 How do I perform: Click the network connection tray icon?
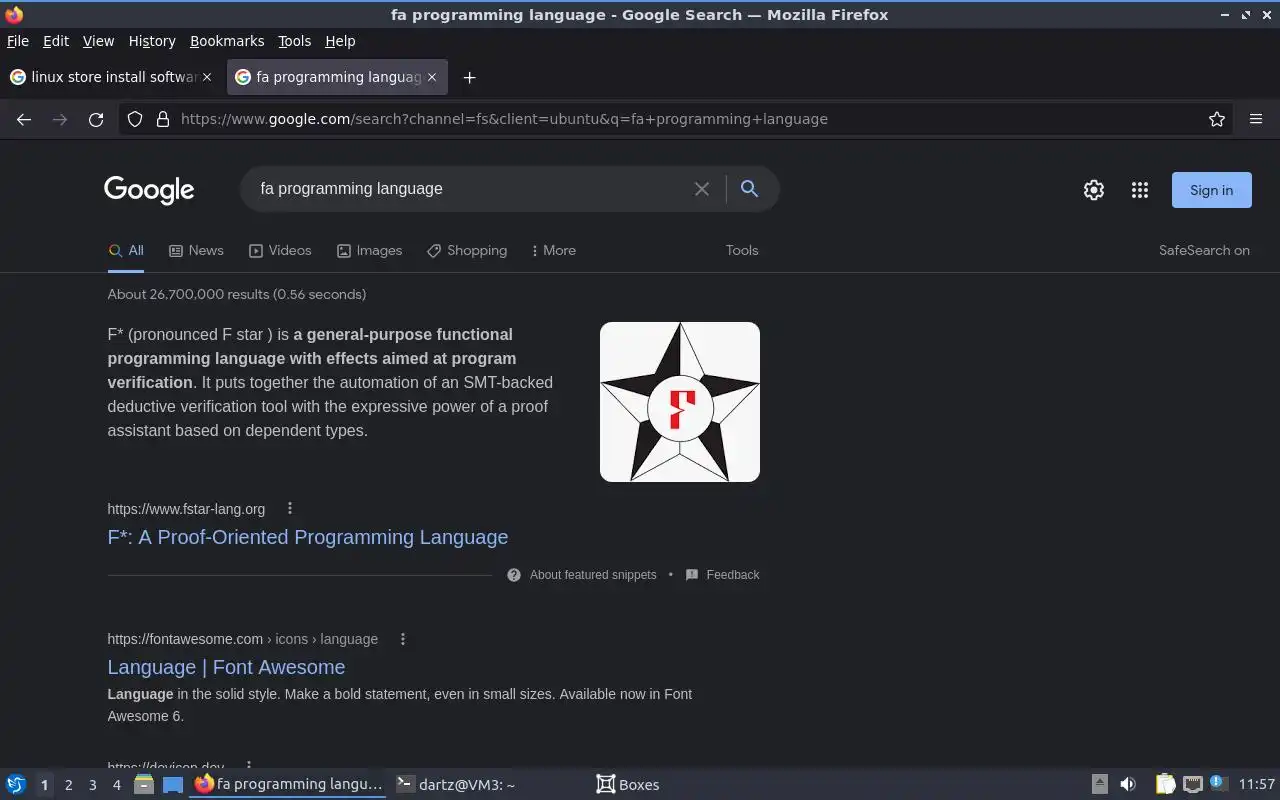click(x=1192, y=785)
